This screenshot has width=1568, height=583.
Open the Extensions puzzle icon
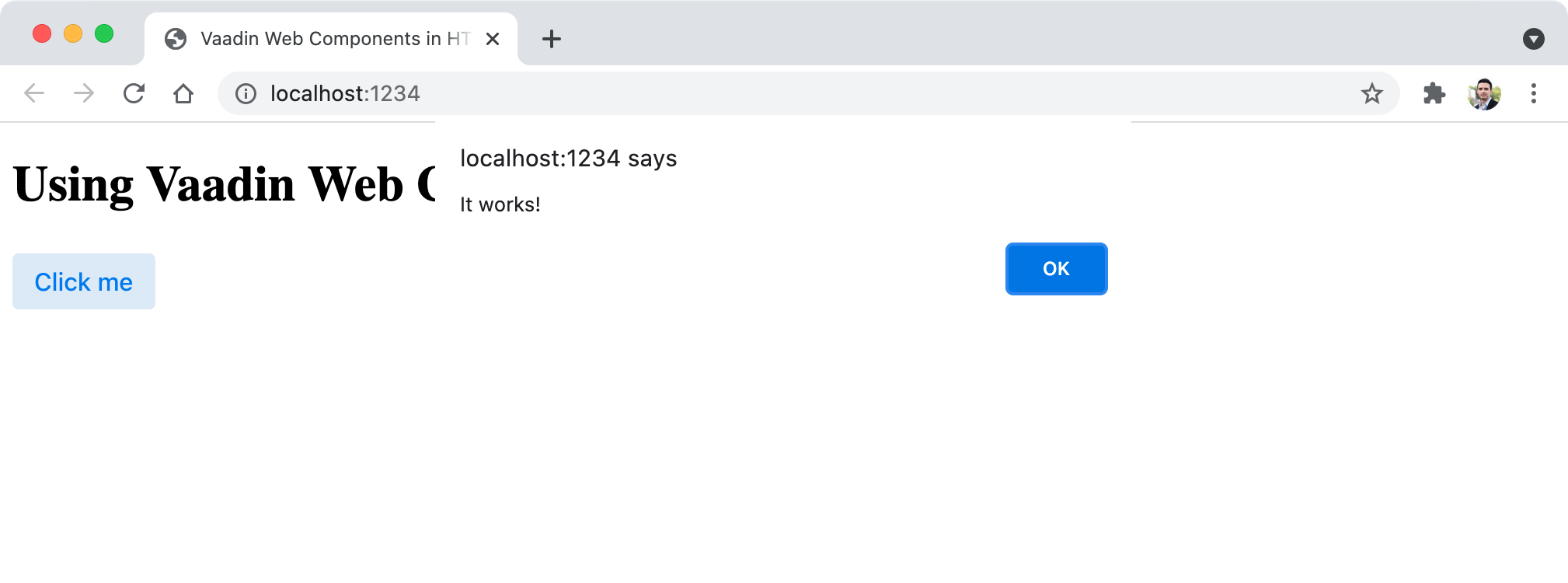click(1434, 94)
